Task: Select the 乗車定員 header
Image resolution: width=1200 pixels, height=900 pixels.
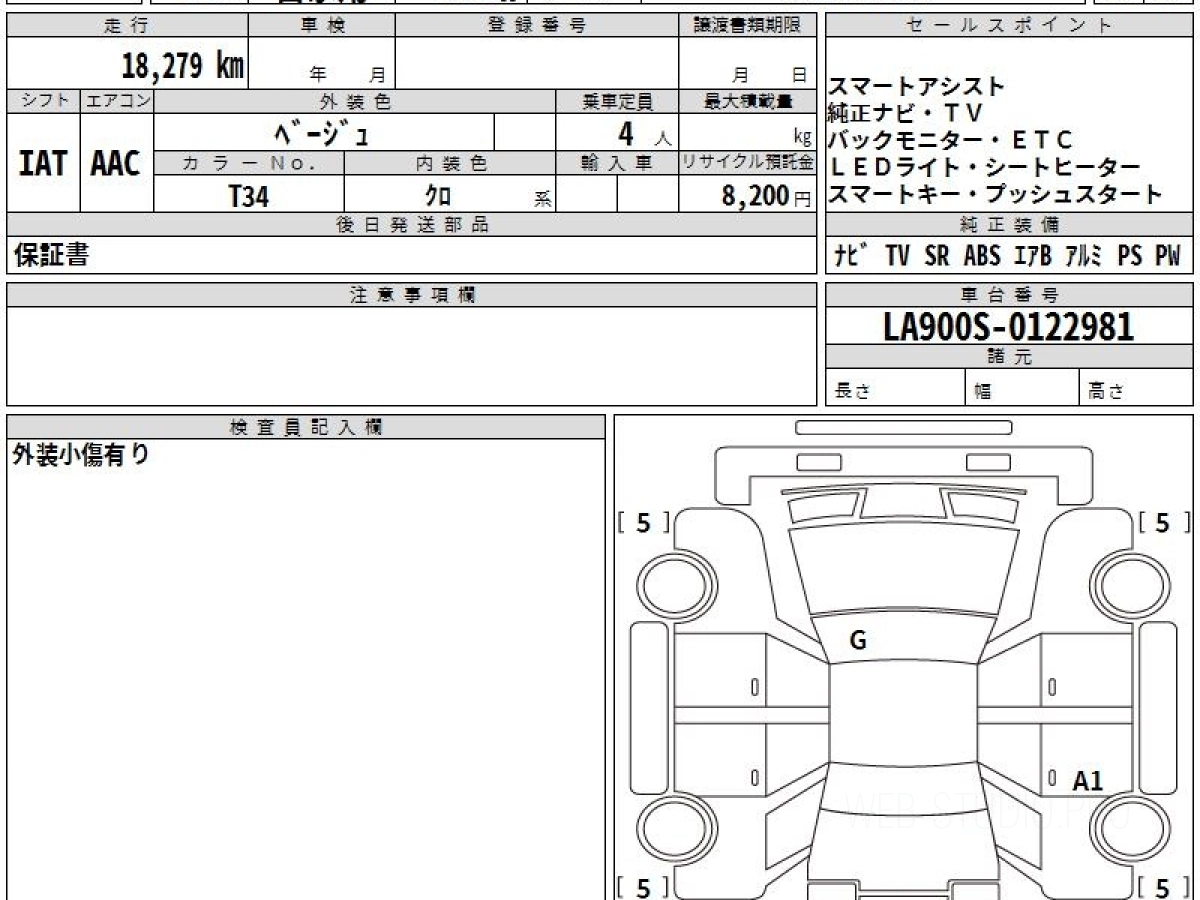Action: 617,101
